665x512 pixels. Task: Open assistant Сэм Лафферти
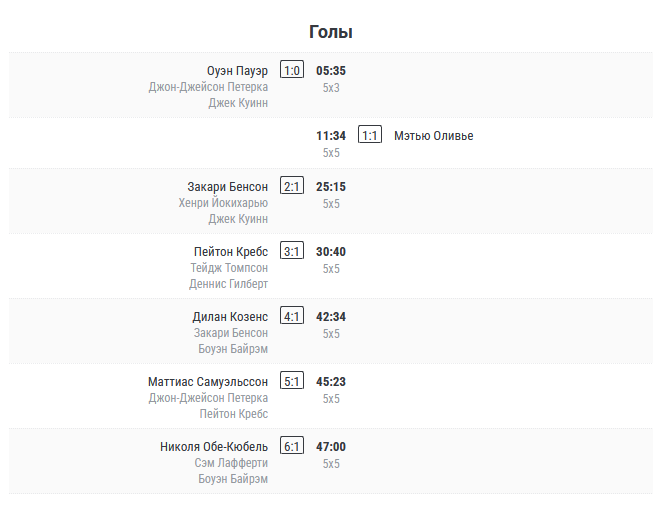[231, 463]
